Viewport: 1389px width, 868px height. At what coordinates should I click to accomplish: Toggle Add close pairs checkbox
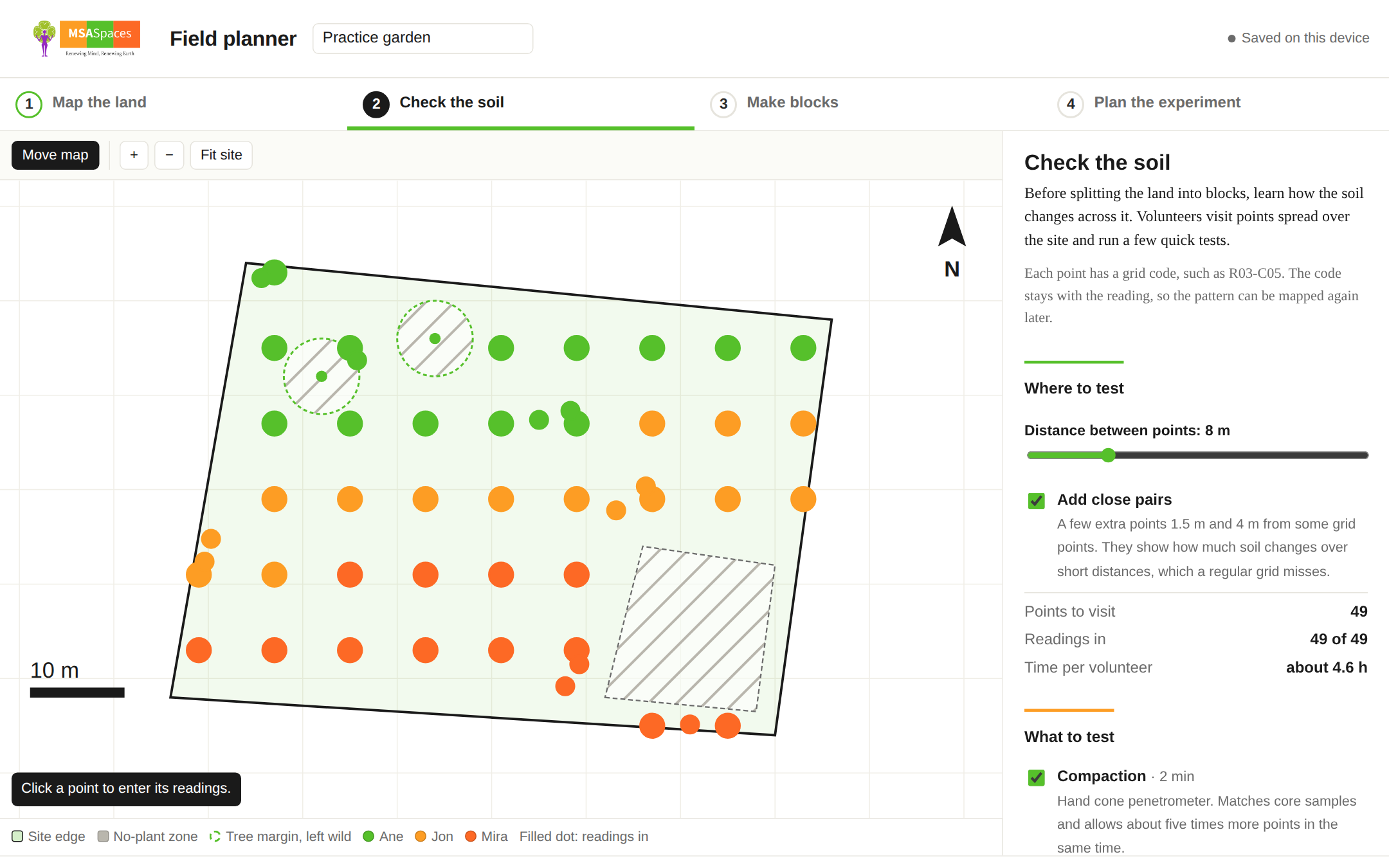1037,501
